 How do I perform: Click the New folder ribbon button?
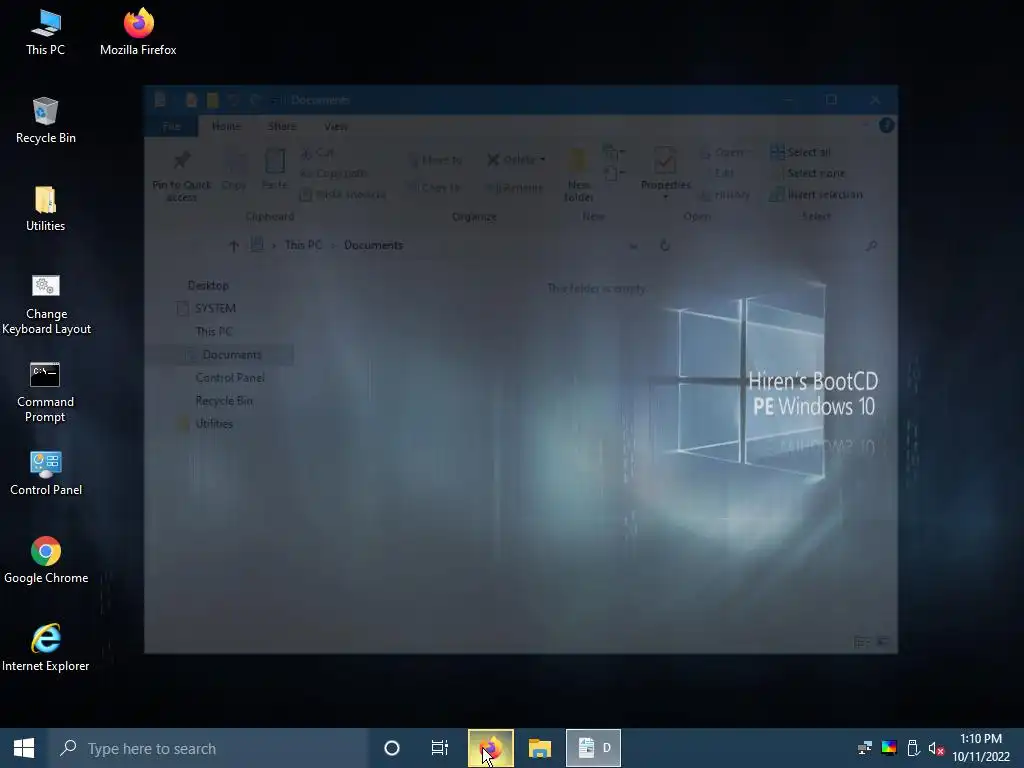click(x=579, y=175)
